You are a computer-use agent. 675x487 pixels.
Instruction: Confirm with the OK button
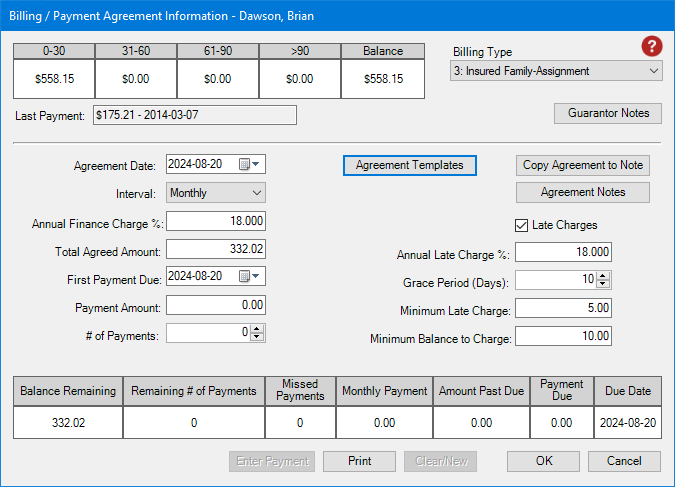(x=543, y=461)
